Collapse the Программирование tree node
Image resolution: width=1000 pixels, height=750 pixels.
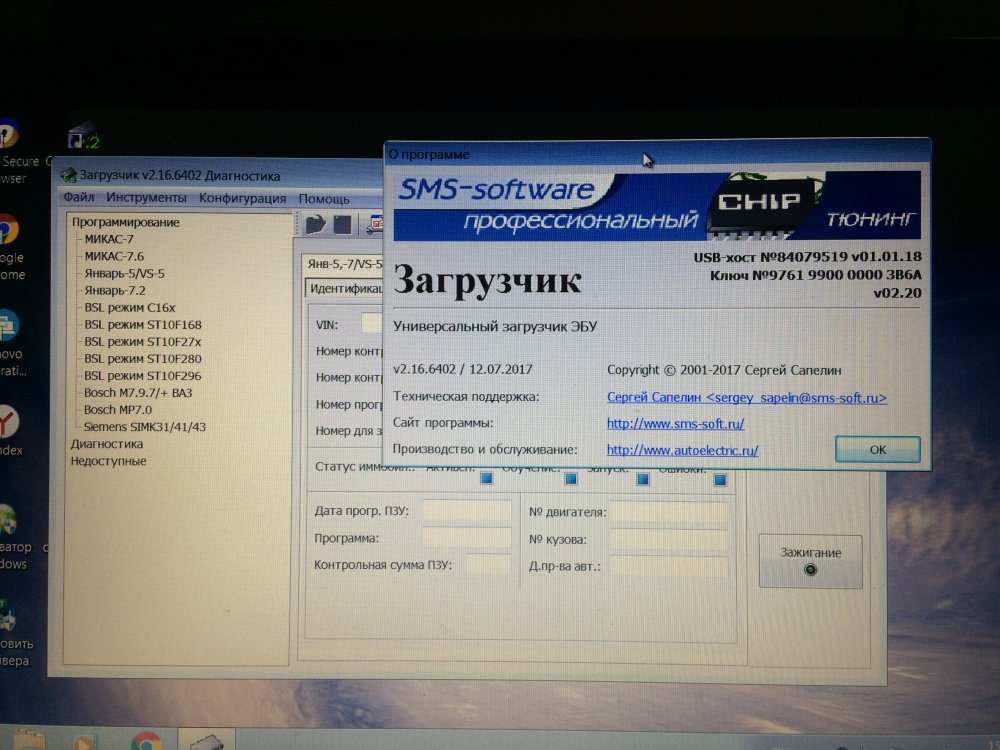pyautogui.click(x=125, y=222)
